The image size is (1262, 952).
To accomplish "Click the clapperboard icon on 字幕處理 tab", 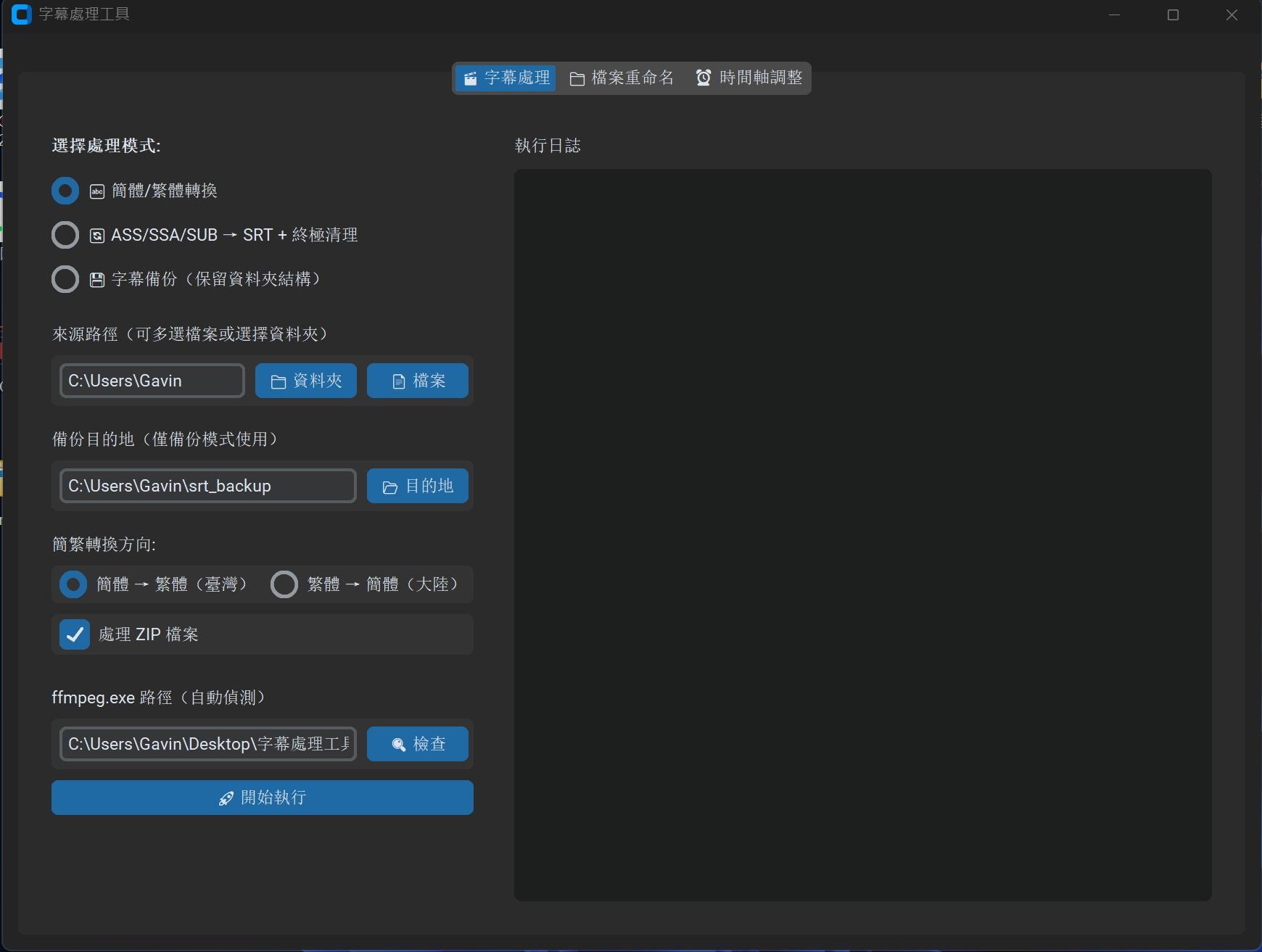I will (470, 78).
